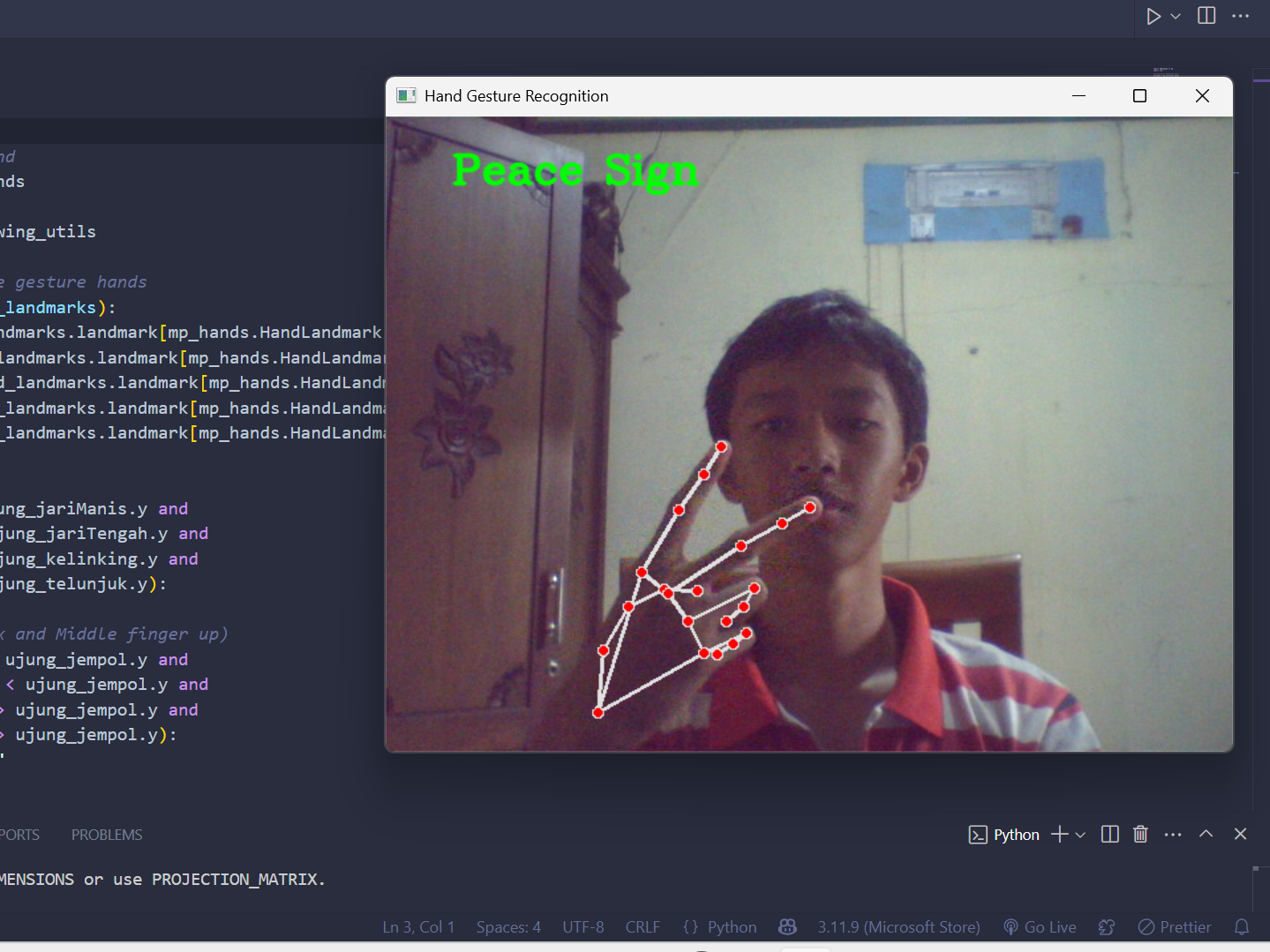Click the Hand Gesture Recognition window app icon
The image size is (1270, 952).
coord(406,95)
